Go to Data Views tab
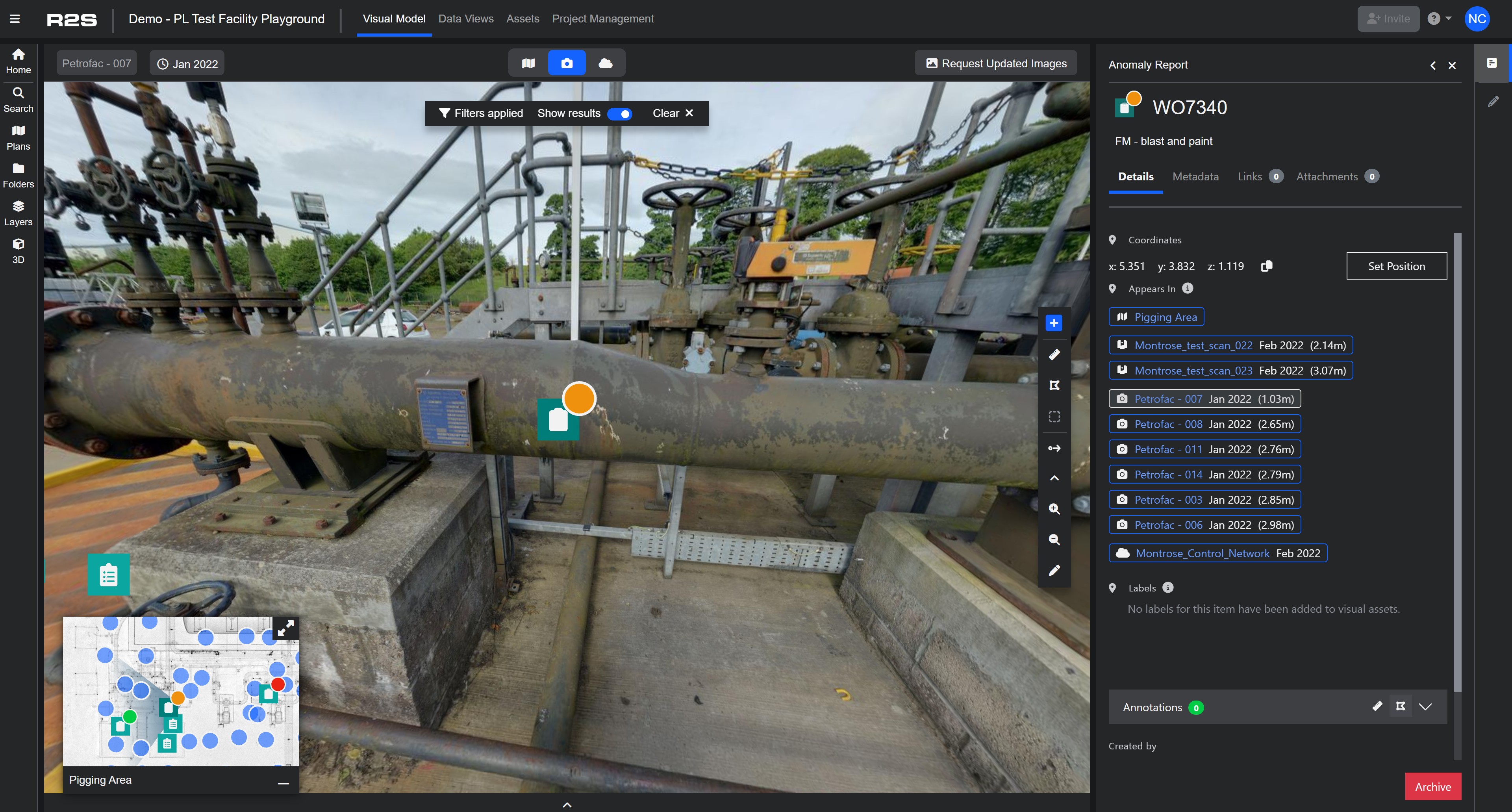The height and width of the screenshot is (812, 1512). click(x=465, y=19)
